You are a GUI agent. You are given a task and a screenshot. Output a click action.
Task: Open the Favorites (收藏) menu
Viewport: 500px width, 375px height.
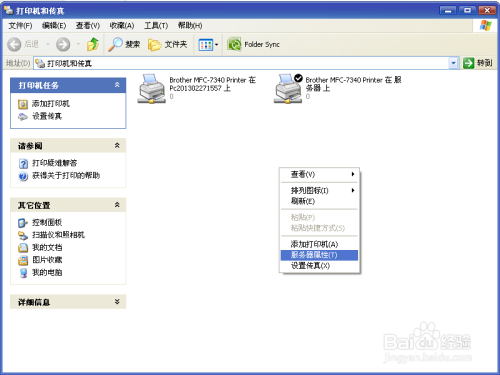click(x=122, y=26)
